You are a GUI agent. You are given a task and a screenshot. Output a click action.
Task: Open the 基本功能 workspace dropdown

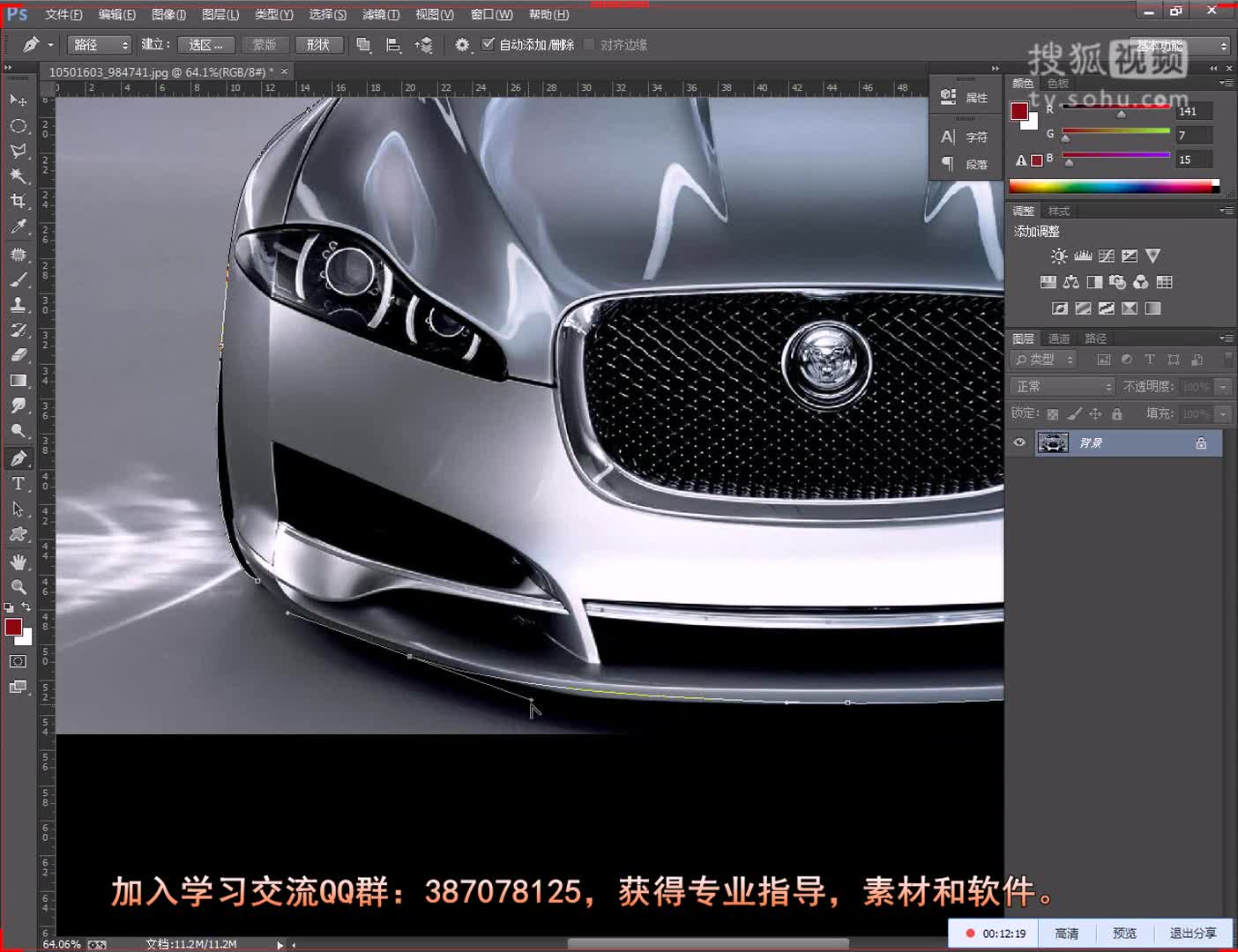pos(1179,46)
